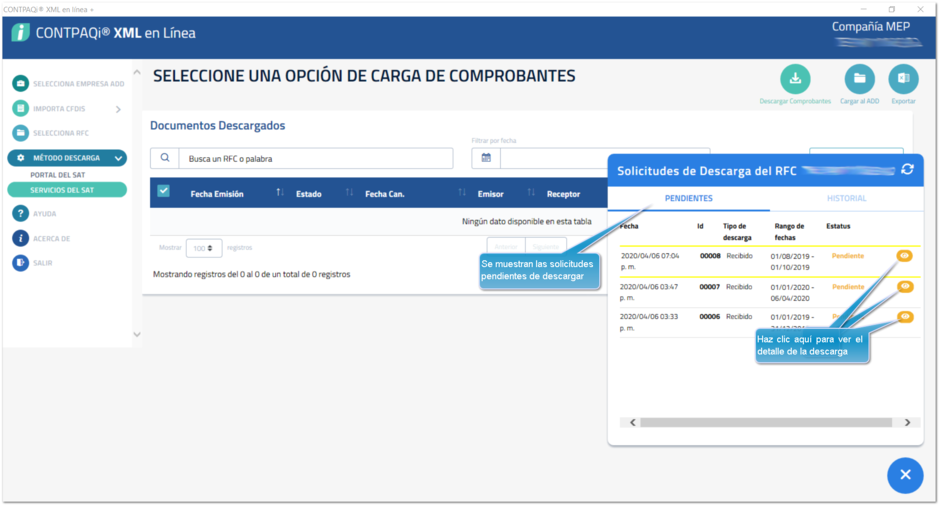Select Servicios del SAT option
This screenshot has width=940, height=506.
(67, 190)
